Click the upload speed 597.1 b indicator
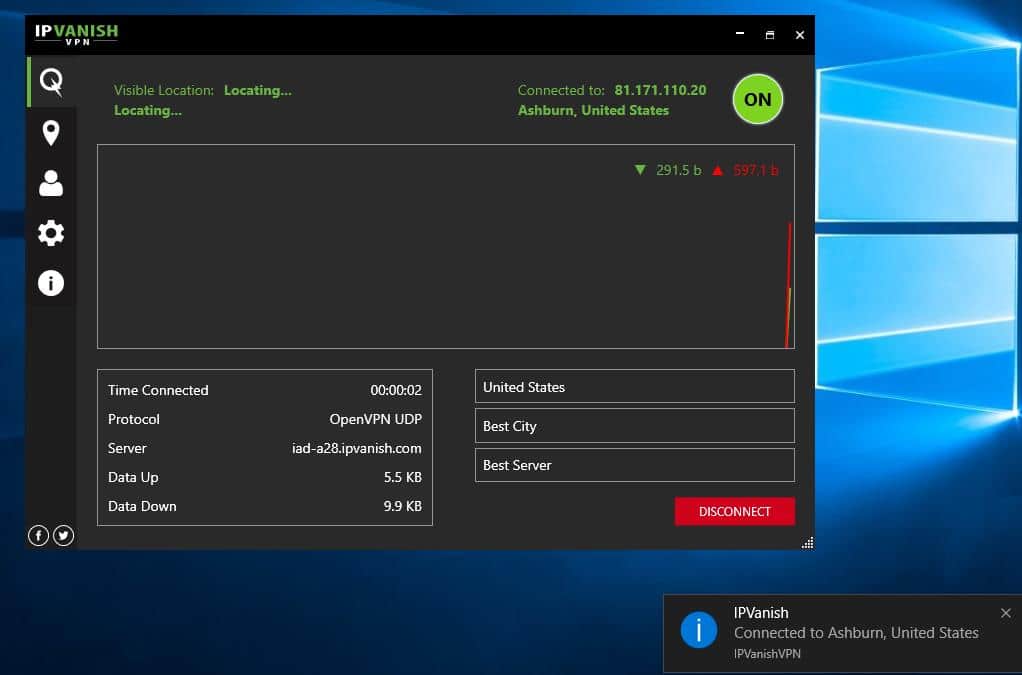Viewport: 1022px width, 675px height. (x=745, y=170)
